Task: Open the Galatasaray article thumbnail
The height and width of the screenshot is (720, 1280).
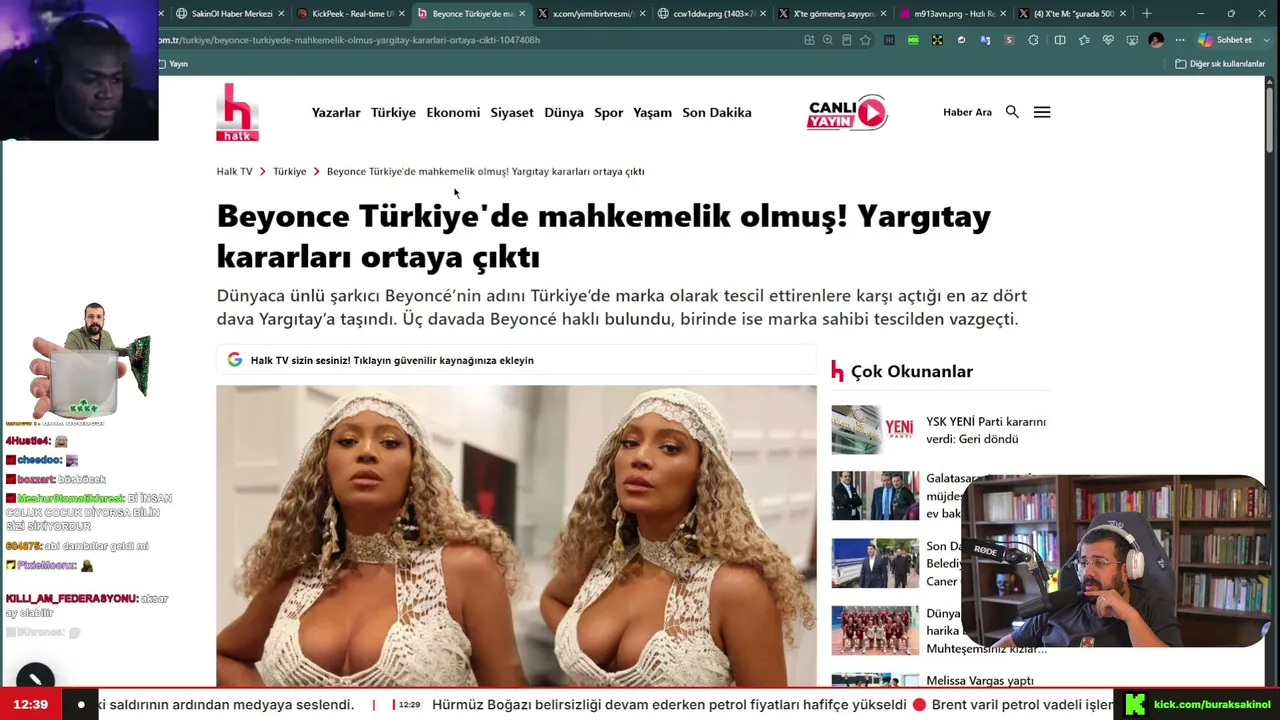Action: point(875,496)
